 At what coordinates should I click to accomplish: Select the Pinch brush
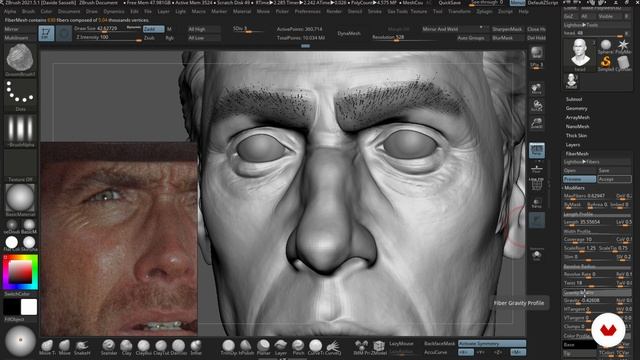[298, 347]
